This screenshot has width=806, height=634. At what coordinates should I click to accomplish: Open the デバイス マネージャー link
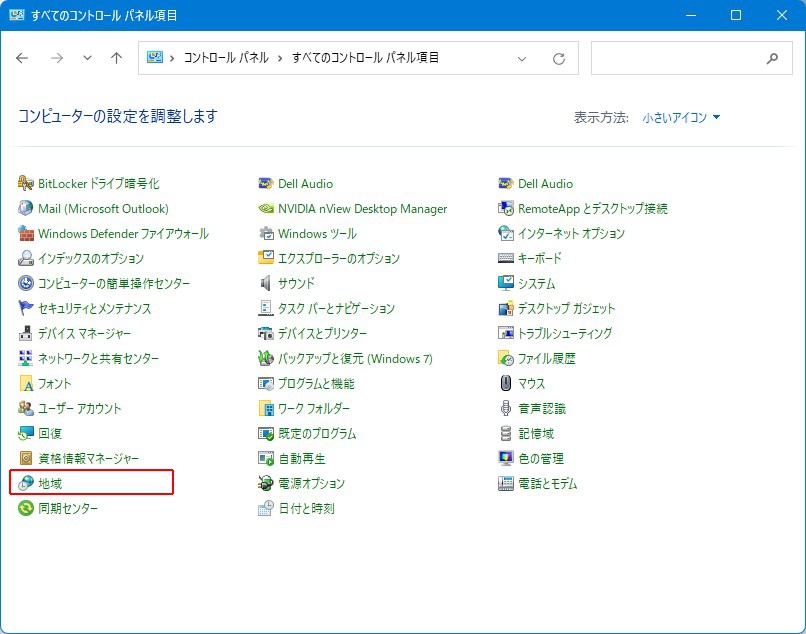click(x=84, y=334)
